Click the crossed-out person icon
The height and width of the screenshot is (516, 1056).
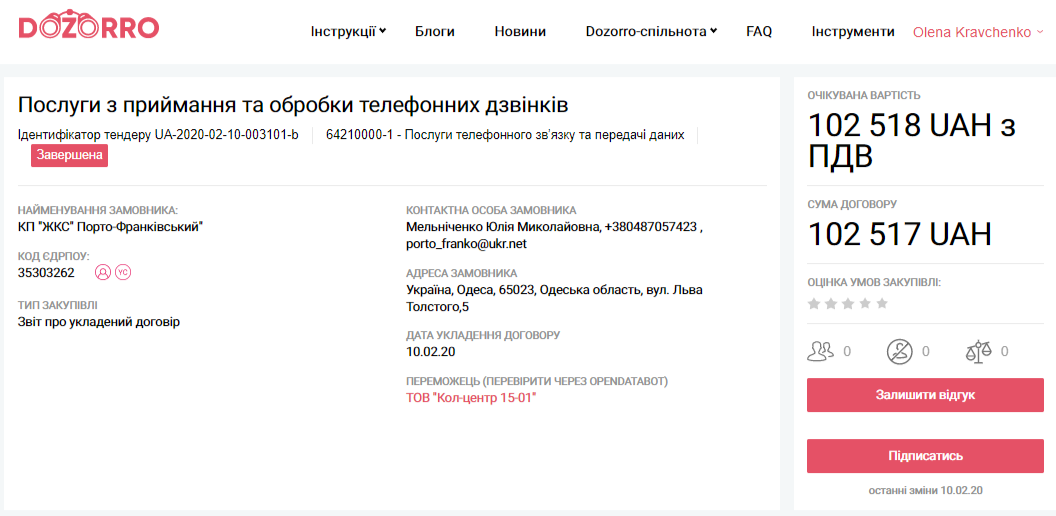898,351
